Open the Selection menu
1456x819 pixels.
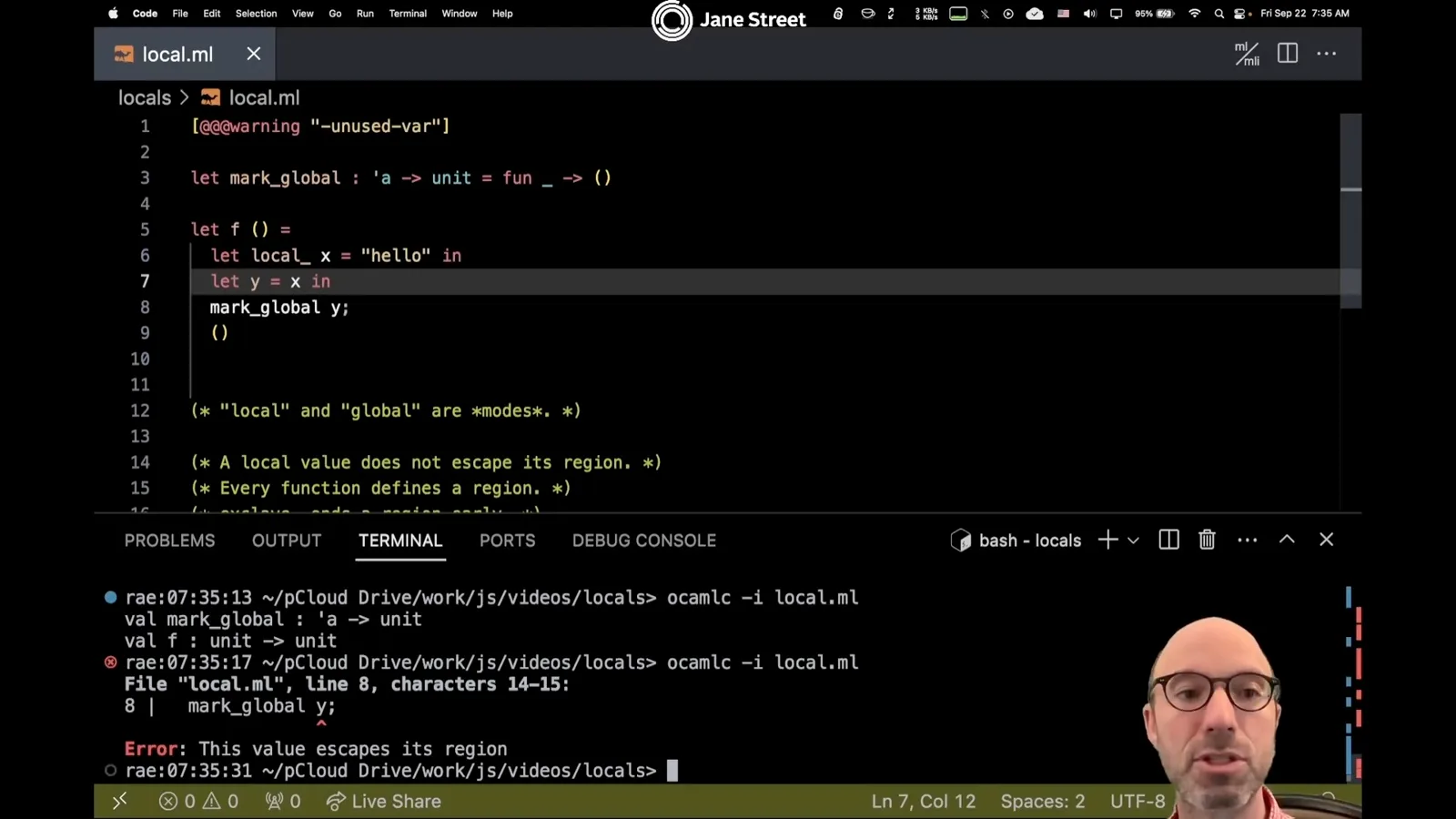[256, 14]
